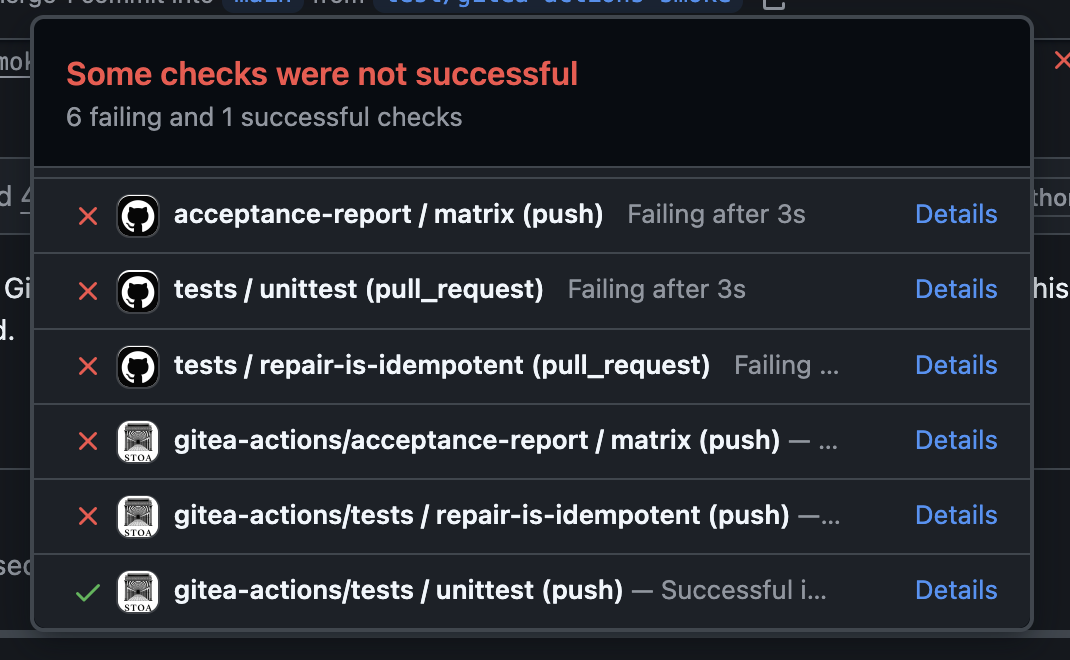The height and width of the screenshot is (660, 1070).
Task: View Details of gitea-actions/tests / repair-is-idempotent
Action: [956, 515]
